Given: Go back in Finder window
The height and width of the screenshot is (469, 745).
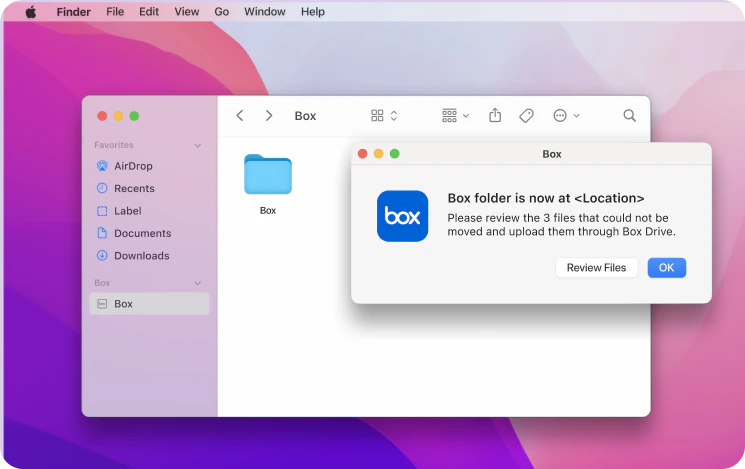Looking at the screenshot, I should pyautogui.click(x=240, y=115).
